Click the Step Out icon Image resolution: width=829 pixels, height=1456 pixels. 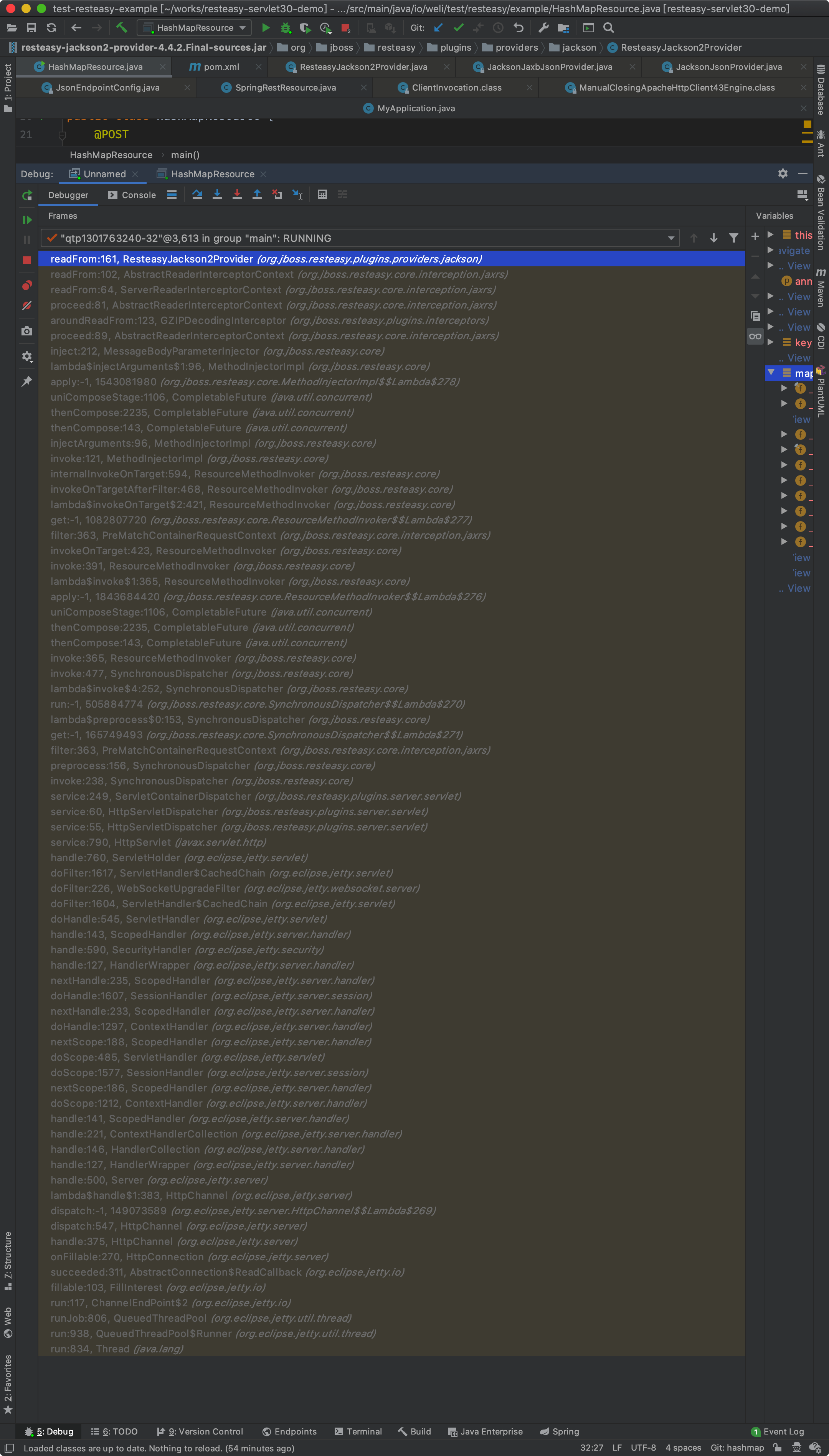(x=257, y=195)
